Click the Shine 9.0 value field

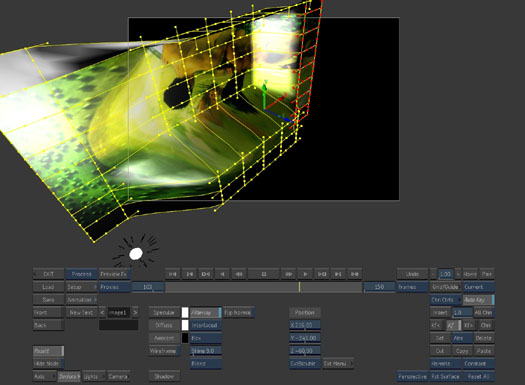click(206, 351)
